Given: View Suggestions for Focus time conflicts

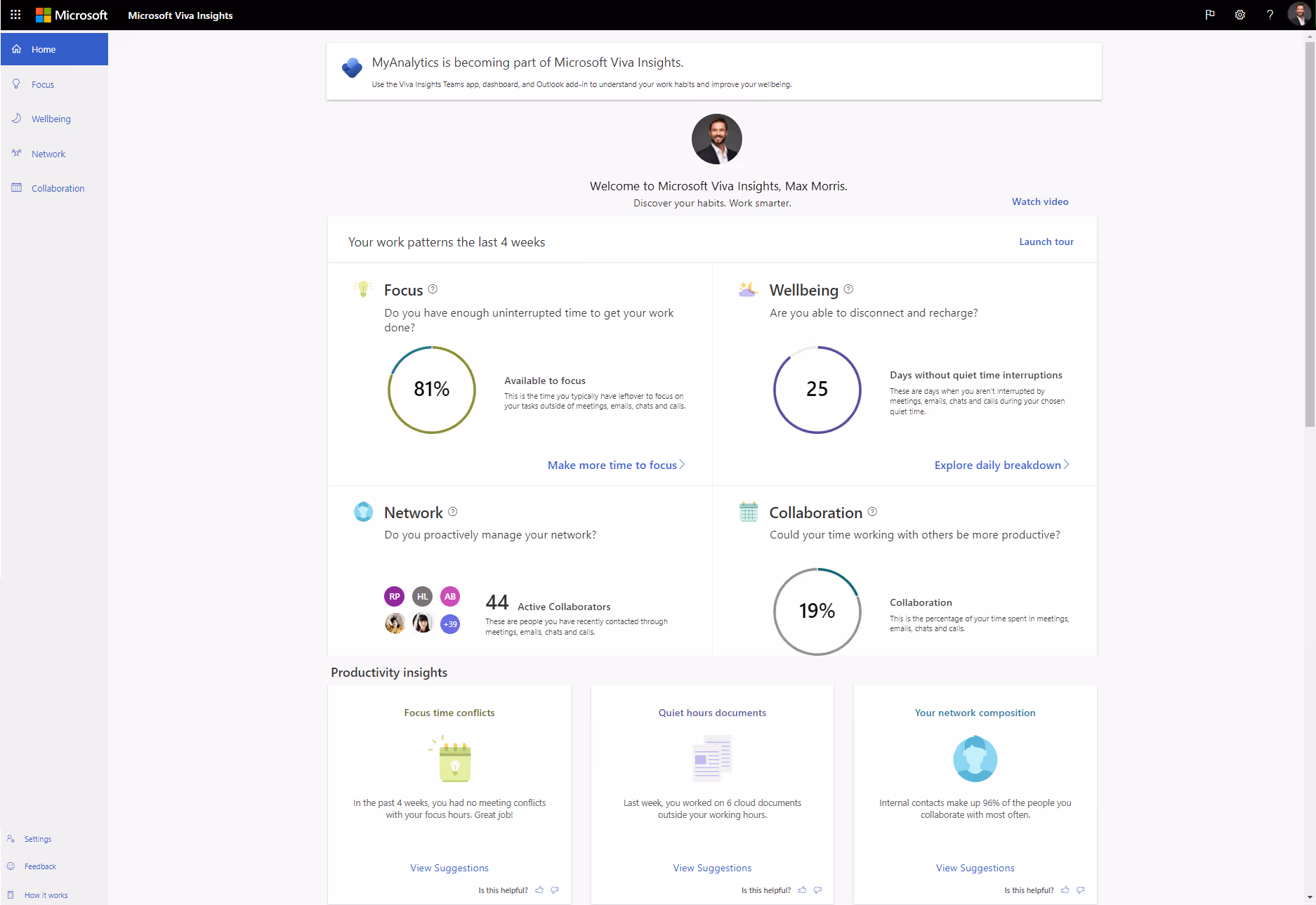Looking at the screenshot, I should pos(449,868).
